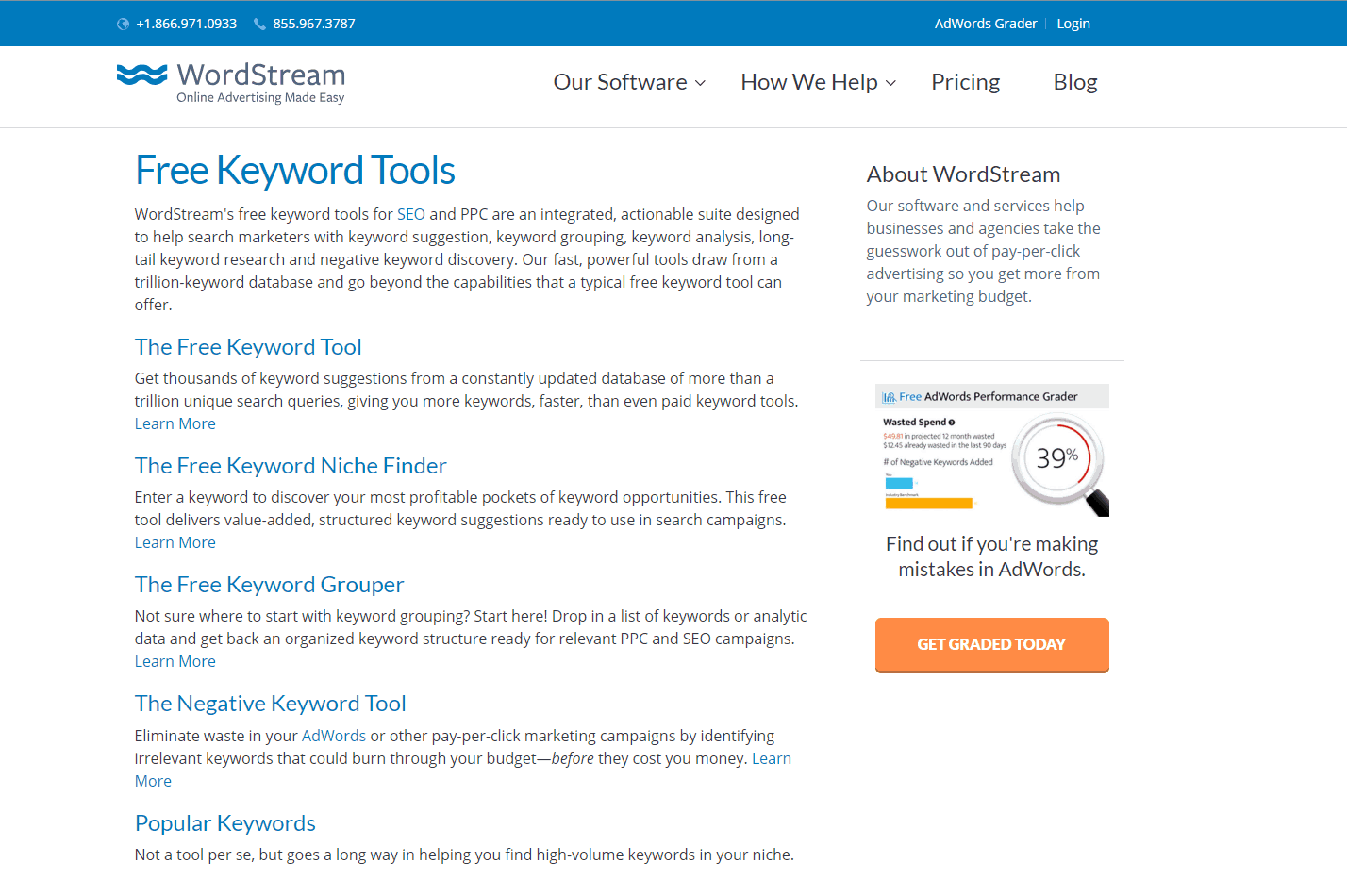
Task: Go to the Pricing page
Action: [x=965, y=82]
